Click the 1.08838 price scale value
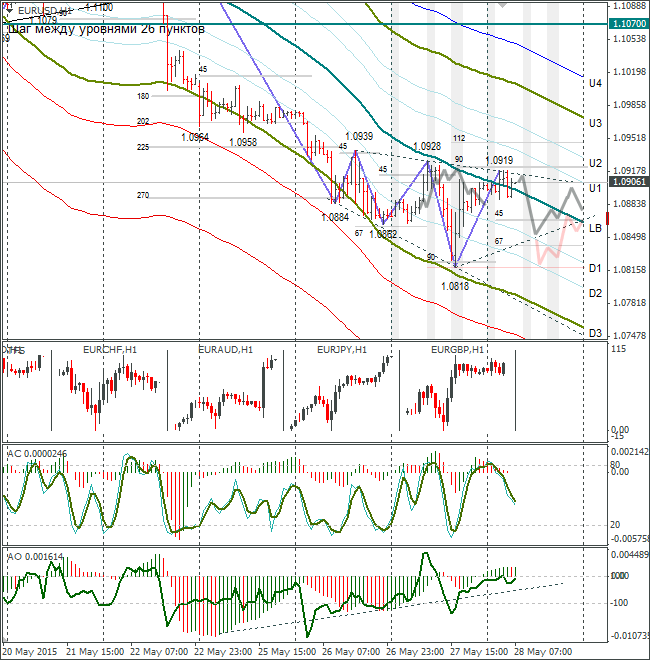Screen dimensions: 650x660 (x=629, y=204)
